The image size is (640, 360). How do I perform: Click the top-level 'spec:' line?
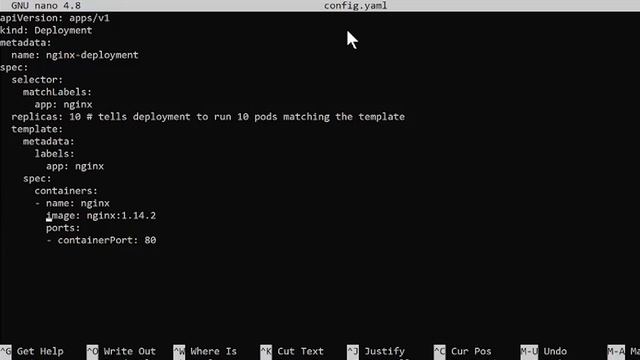click(14, 68)
